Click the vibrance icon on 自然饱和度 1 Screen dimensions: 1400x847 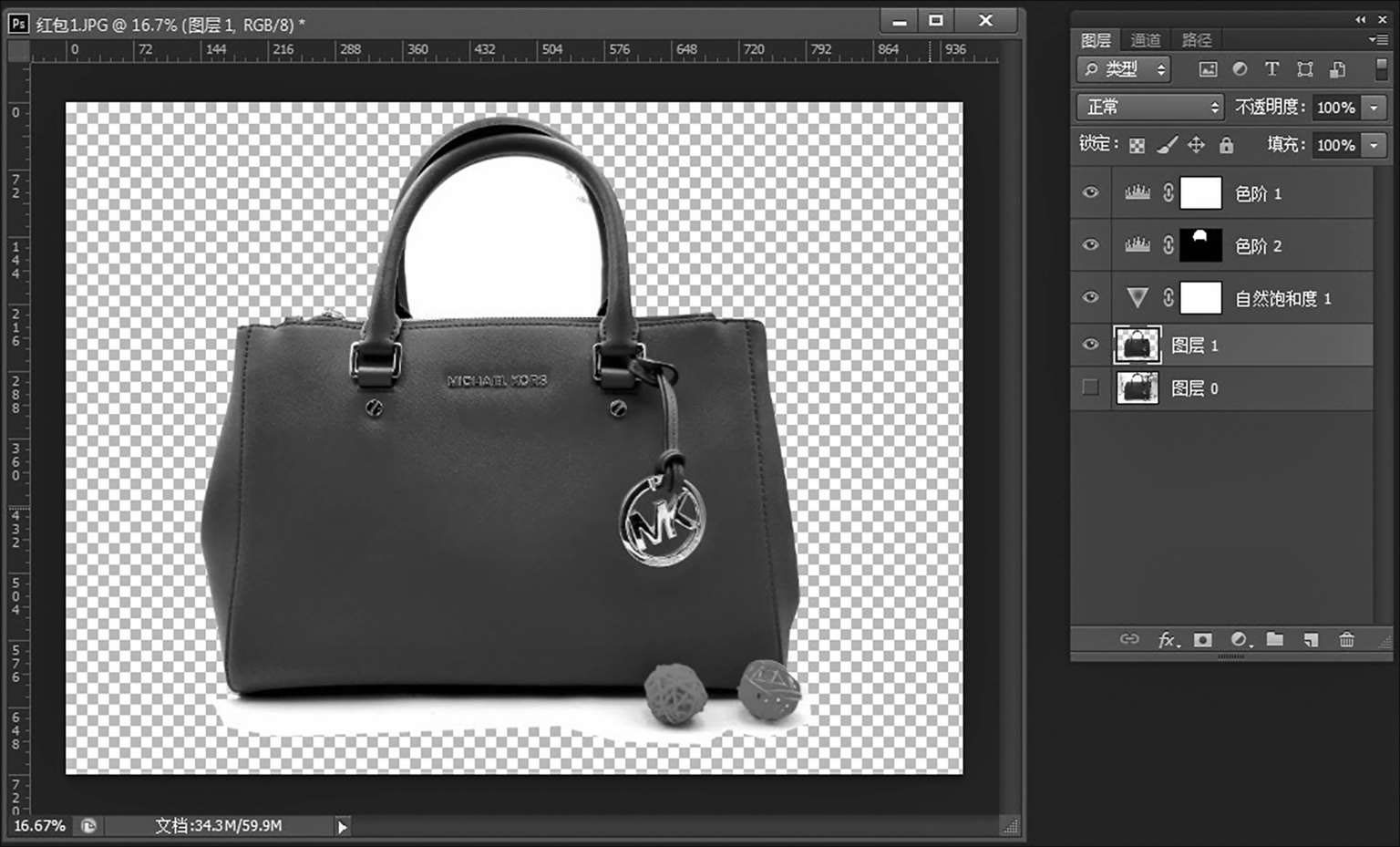[x=1137, y=297]
